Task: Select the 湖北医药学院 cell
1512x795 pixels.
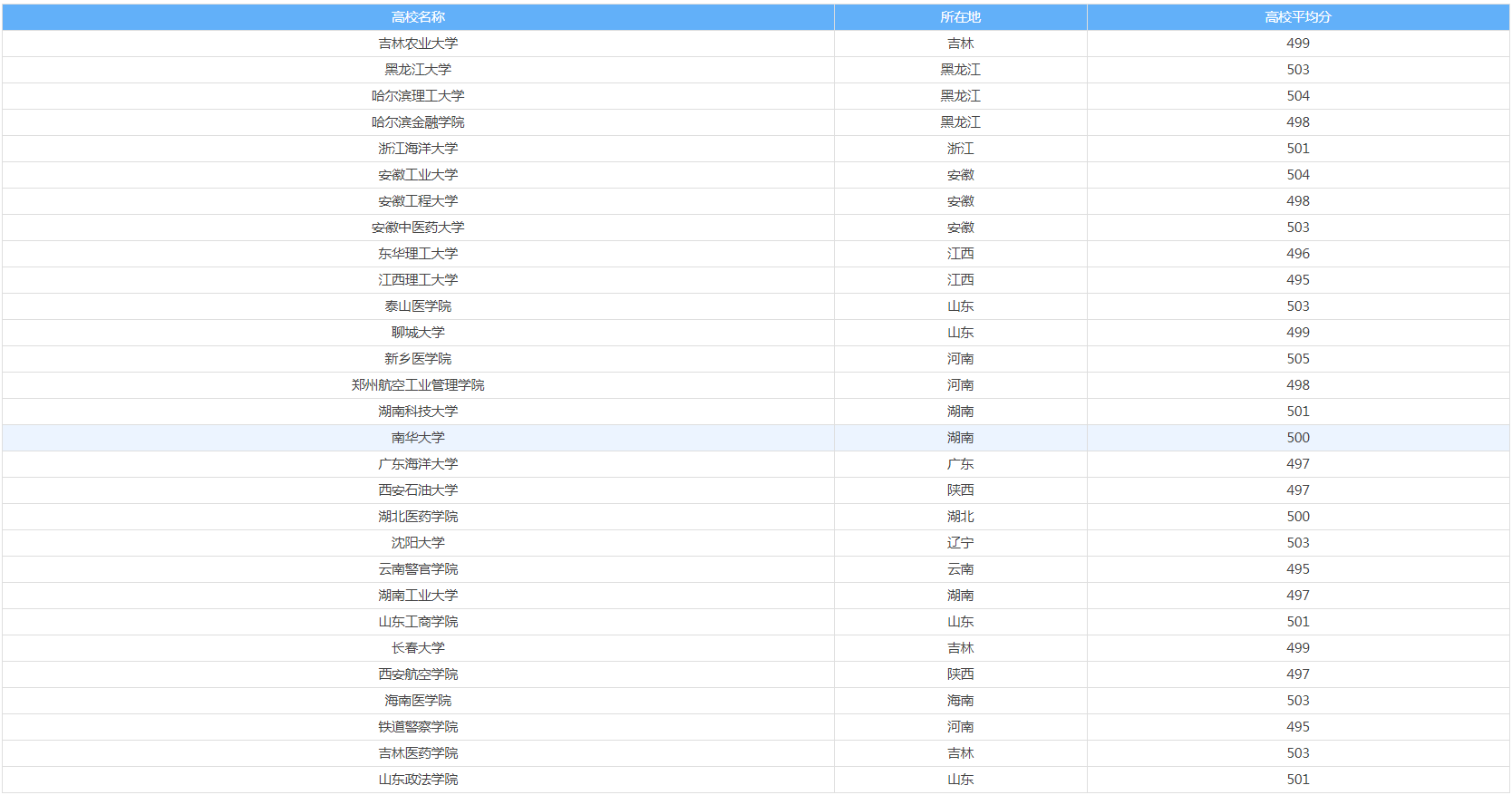Action: [x=418, y=517]
